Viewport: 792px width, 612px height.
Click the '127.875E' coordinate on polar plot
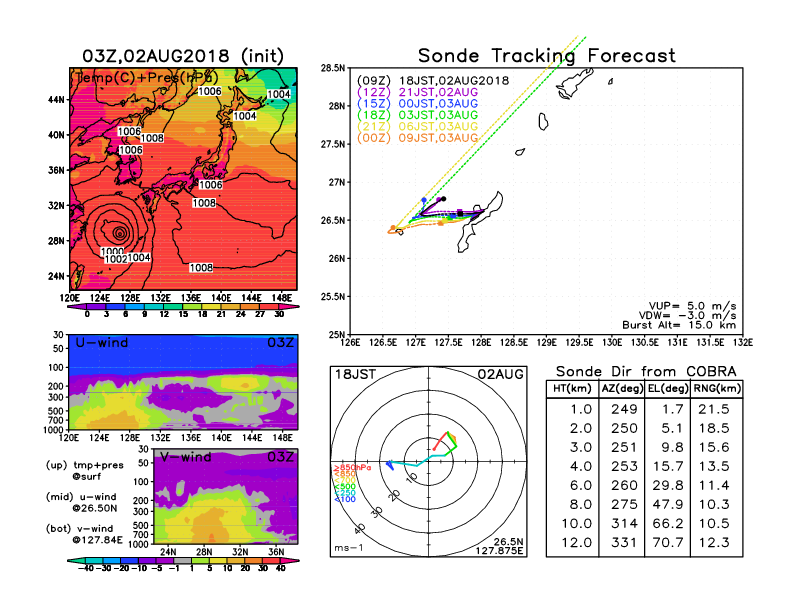tap(499, 550)
